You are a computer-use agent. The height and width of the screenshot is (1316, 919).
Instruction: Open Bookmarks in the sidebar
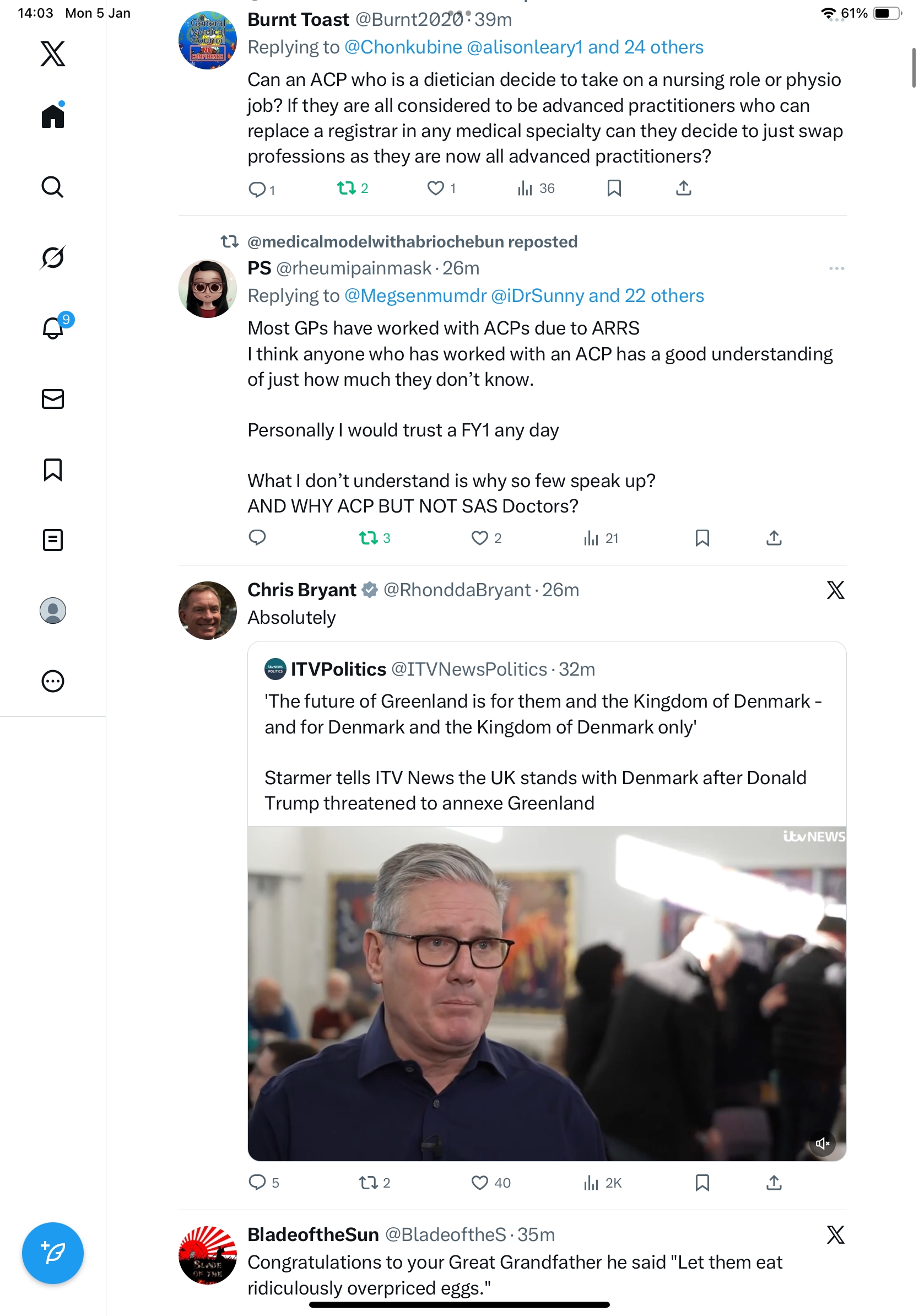click(x=52, y=470)
